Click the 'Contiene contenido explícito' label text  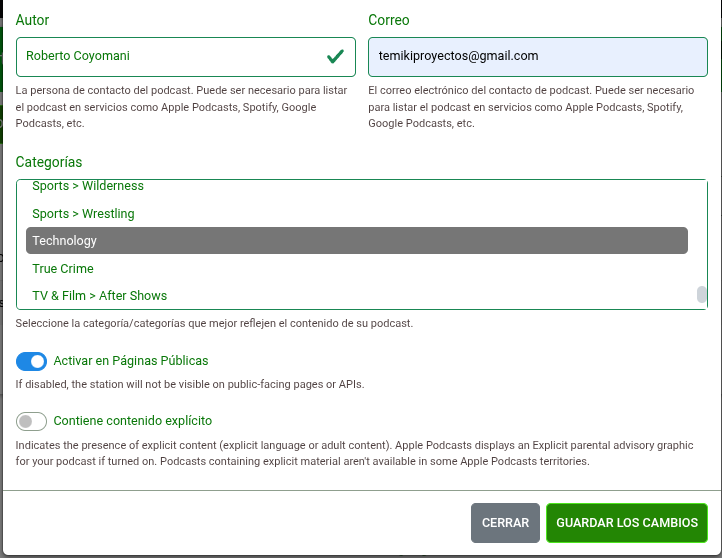coord(132,421)
